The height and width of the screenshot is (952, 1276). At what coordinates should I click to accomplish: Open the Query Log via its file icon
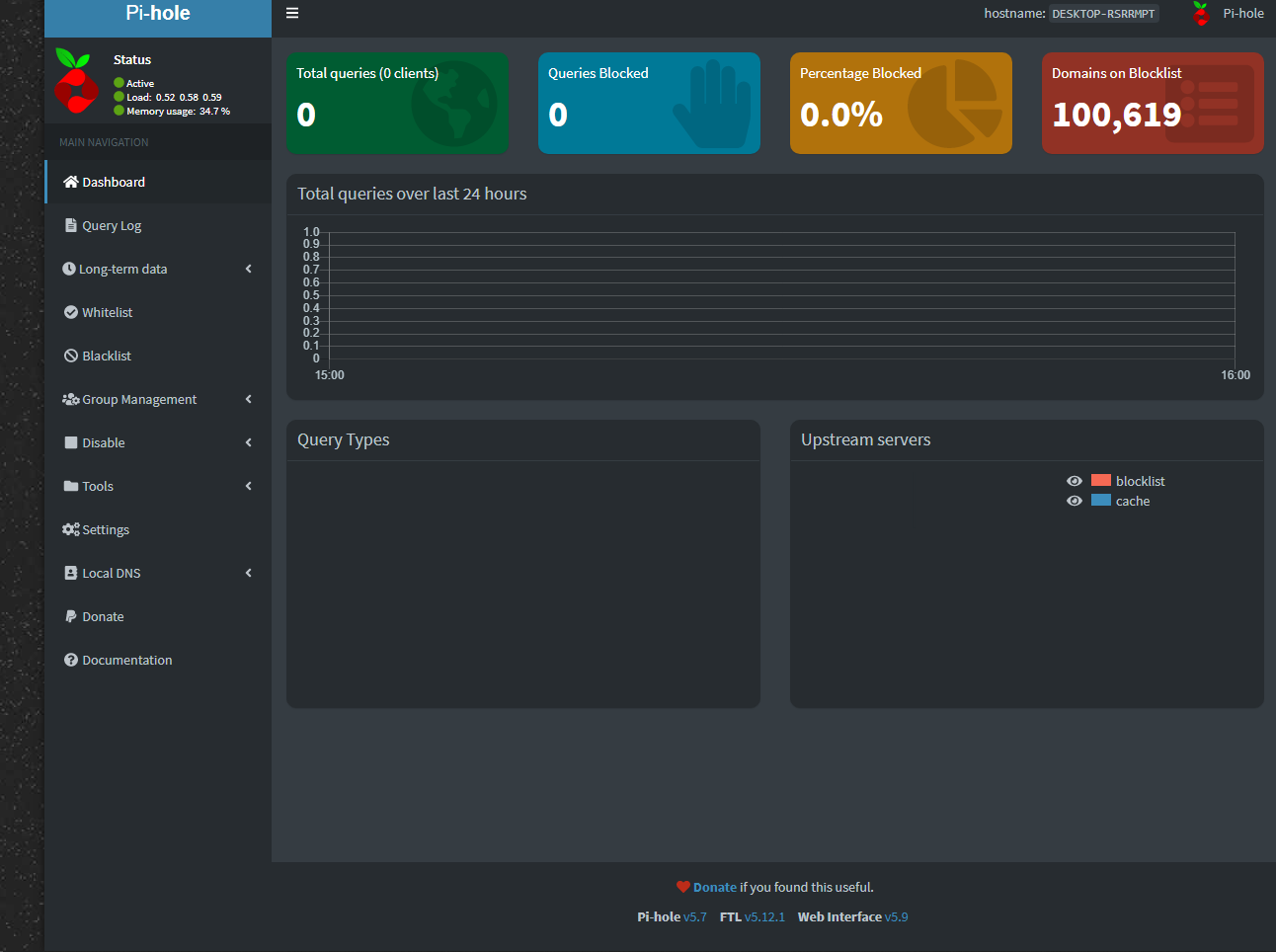(69, 225)
